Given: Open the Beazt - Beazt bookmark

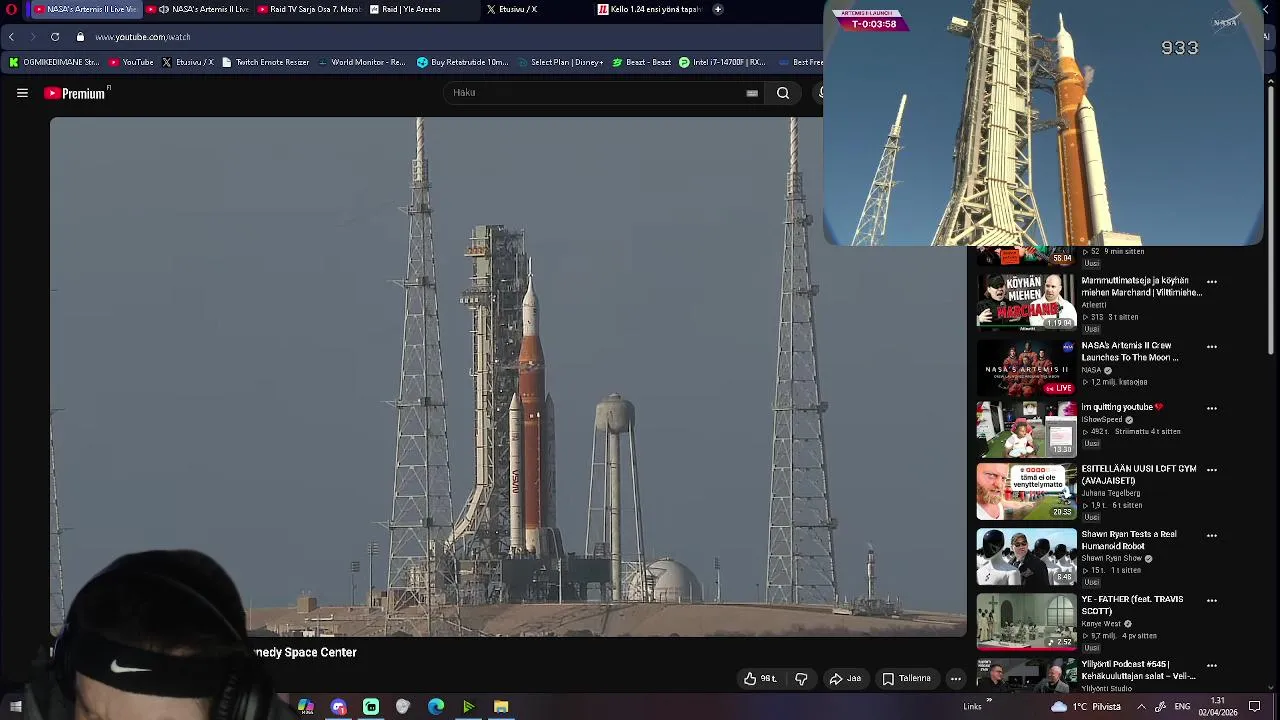Looking at the screenshot, I should (x=641, y=62).
